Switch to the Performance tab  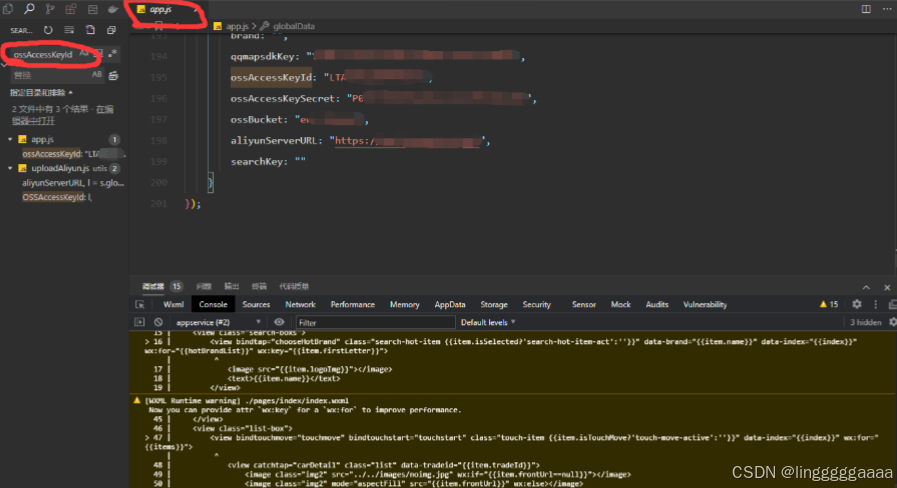352,304
